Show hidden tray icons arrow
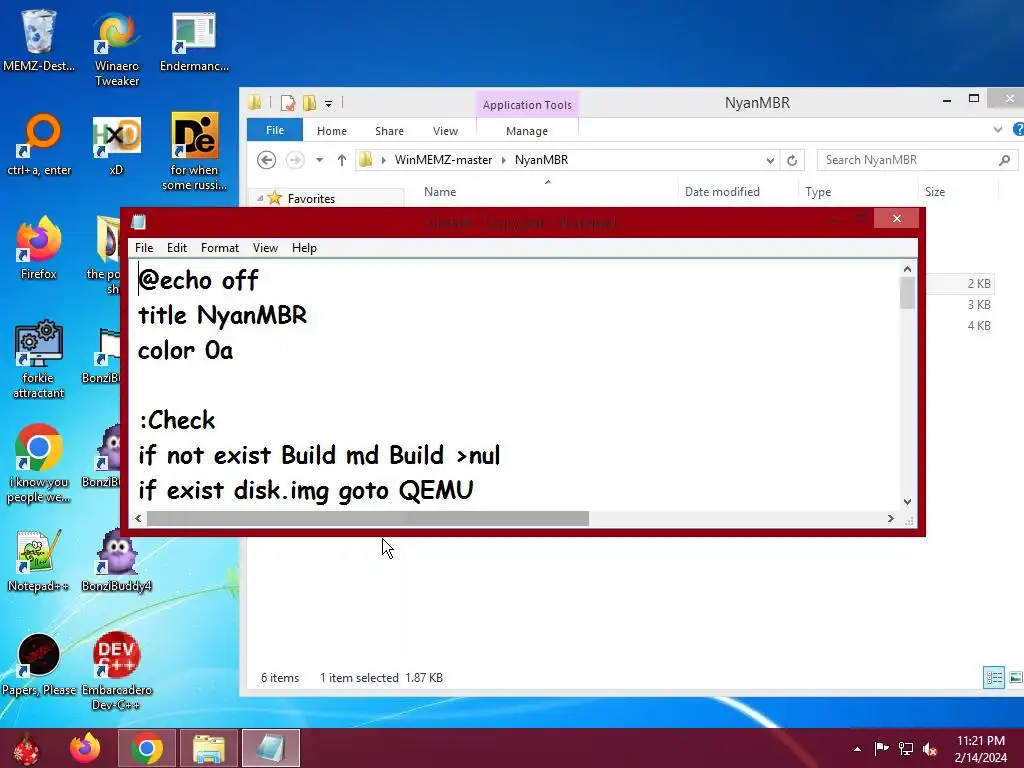 coord(857,749)
